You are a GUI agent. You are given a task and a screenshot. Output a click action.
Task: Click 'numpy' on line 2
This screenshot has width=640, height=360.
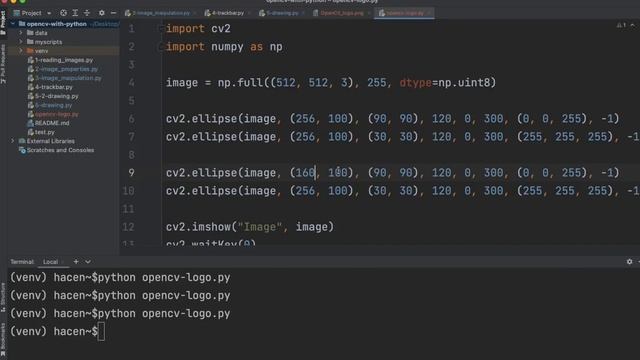227,47
